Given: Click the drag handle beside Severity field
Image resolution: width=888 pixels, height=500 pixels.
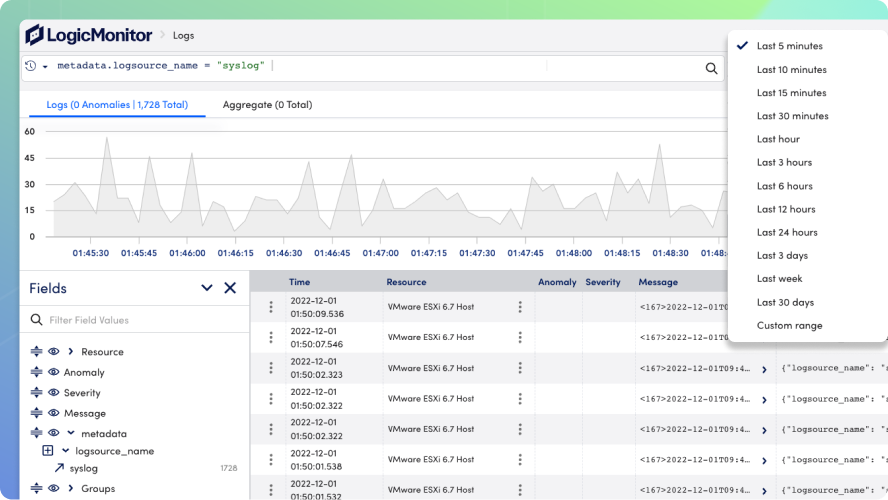Looking at the screenshot, I should 36,392.
